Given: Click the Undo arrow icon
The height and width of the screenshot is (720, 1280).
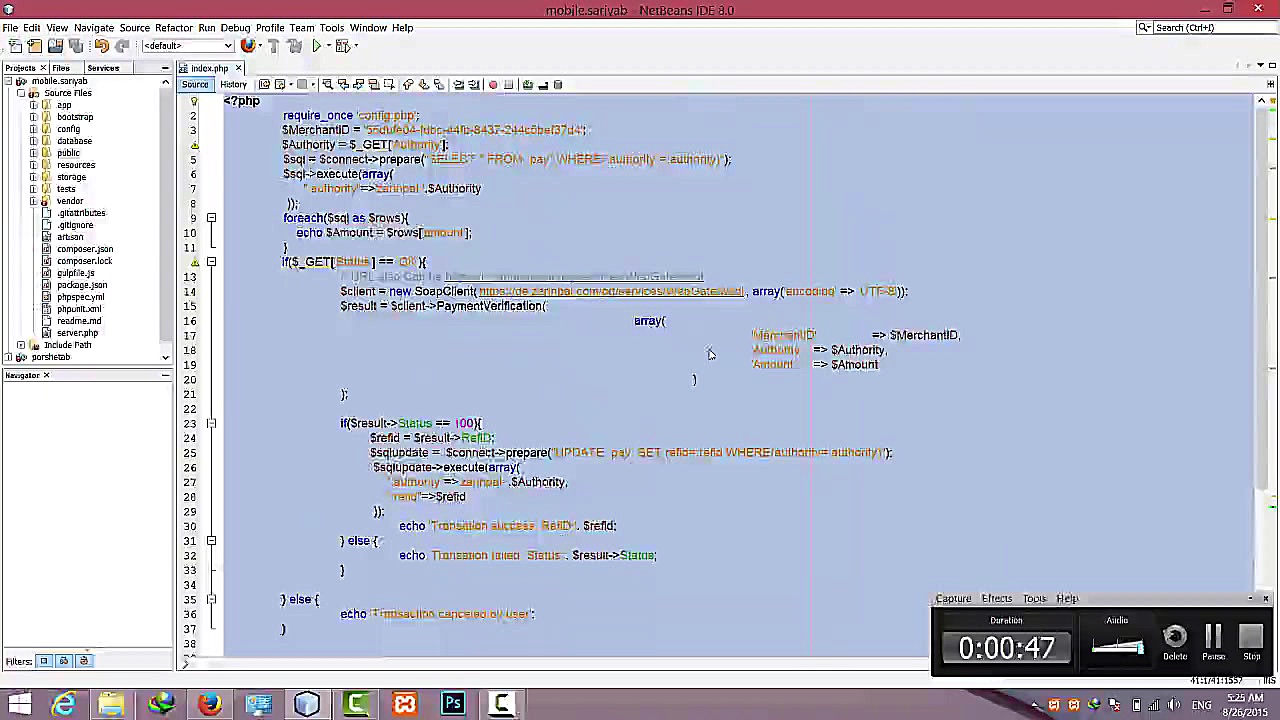Looking at the screenshot, I should [x=101, y=46].
